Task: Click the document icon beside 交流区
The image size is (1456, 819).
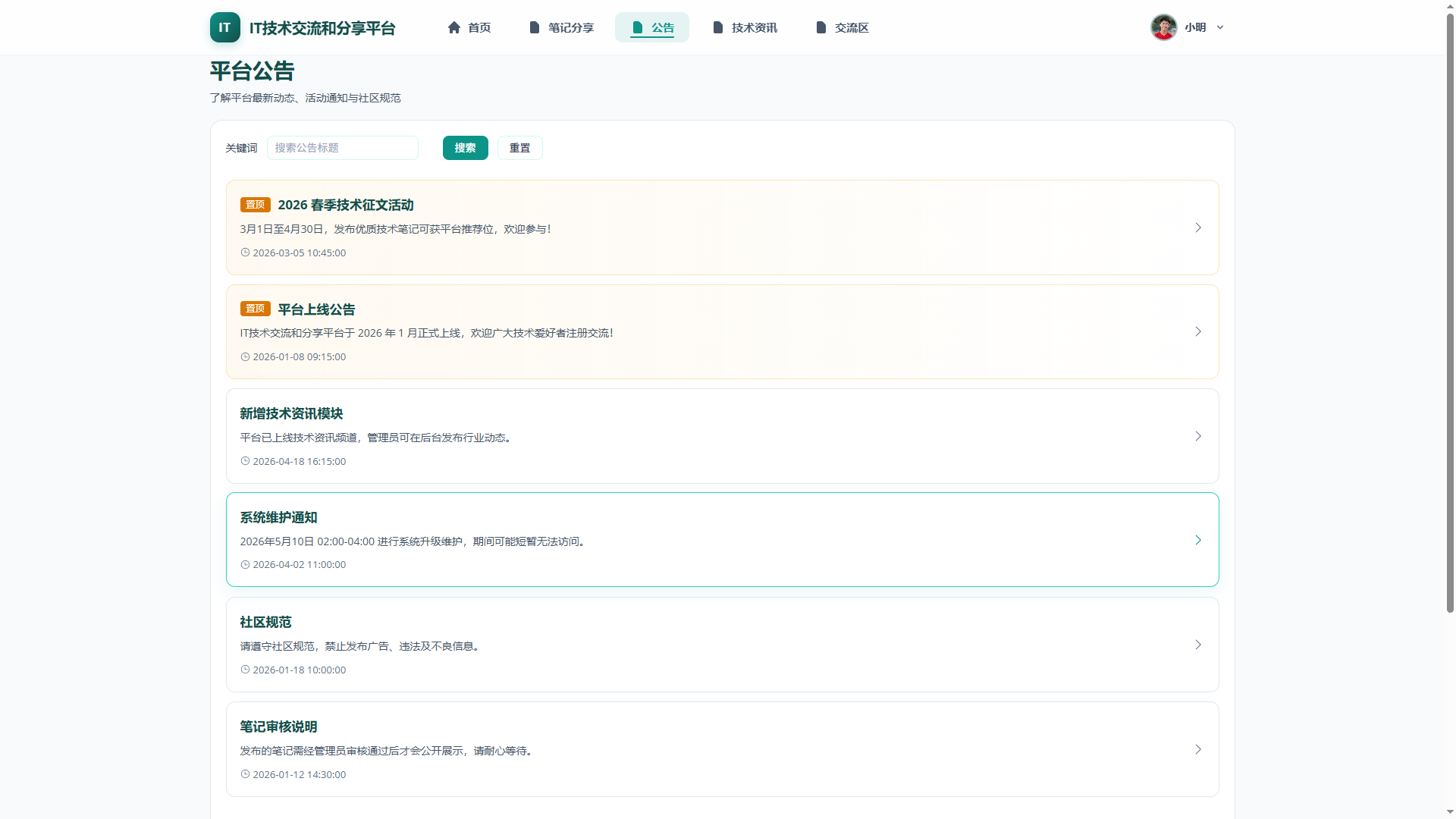Action: (821, 27)
